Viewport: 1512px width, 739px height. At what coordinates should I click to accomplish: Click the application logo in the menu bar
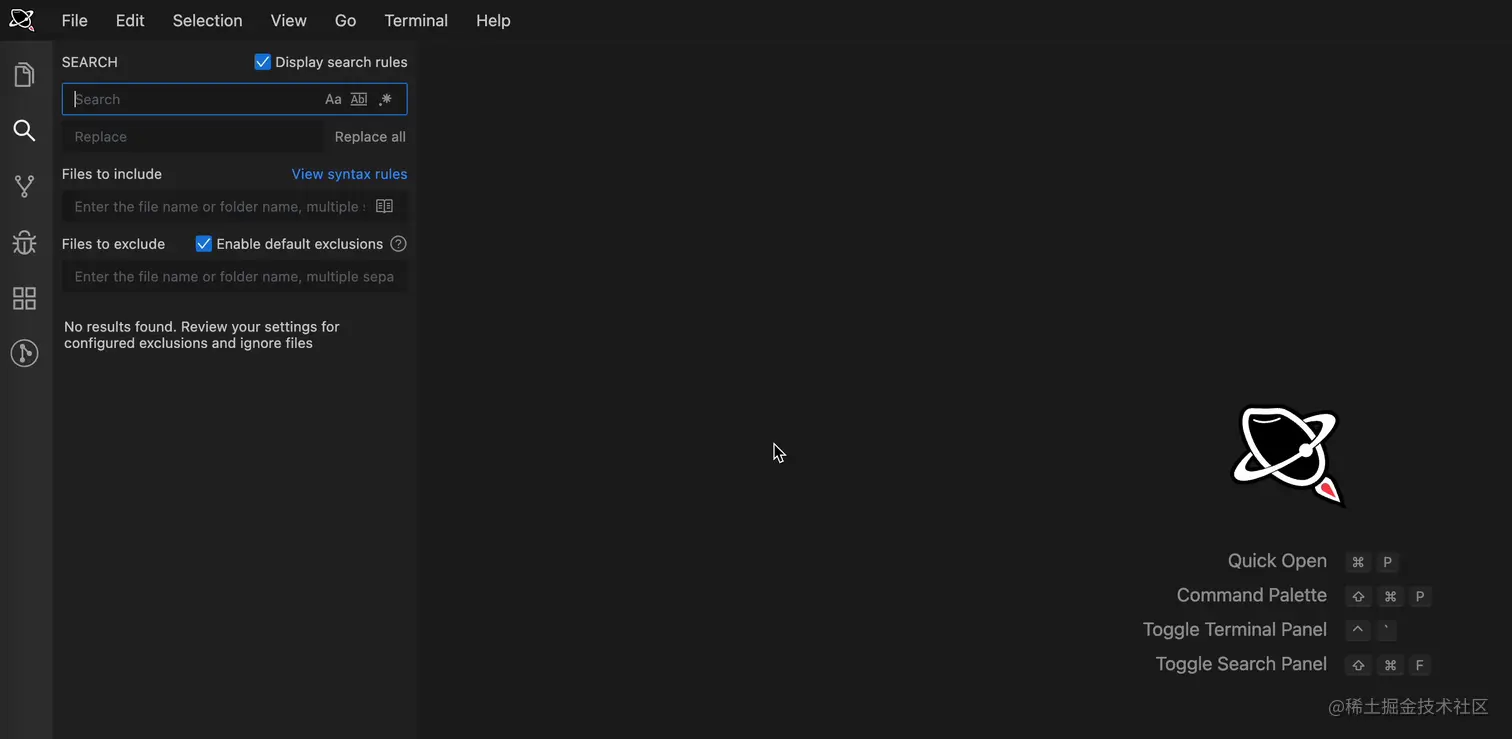point(21,19)
